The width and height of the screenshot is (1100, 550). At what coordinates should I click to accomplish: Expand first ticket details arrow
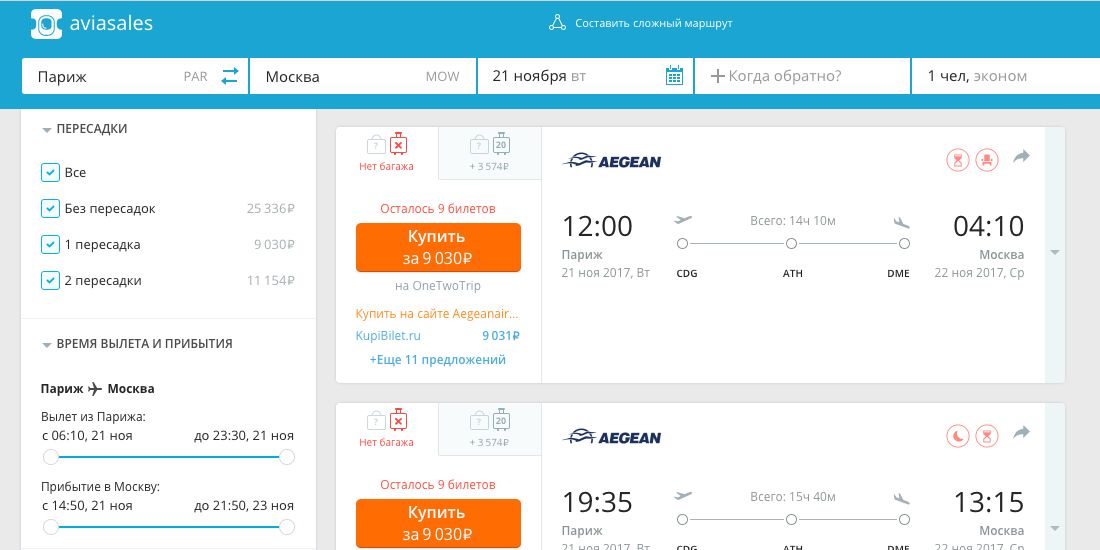click(x=1054, y=252)
